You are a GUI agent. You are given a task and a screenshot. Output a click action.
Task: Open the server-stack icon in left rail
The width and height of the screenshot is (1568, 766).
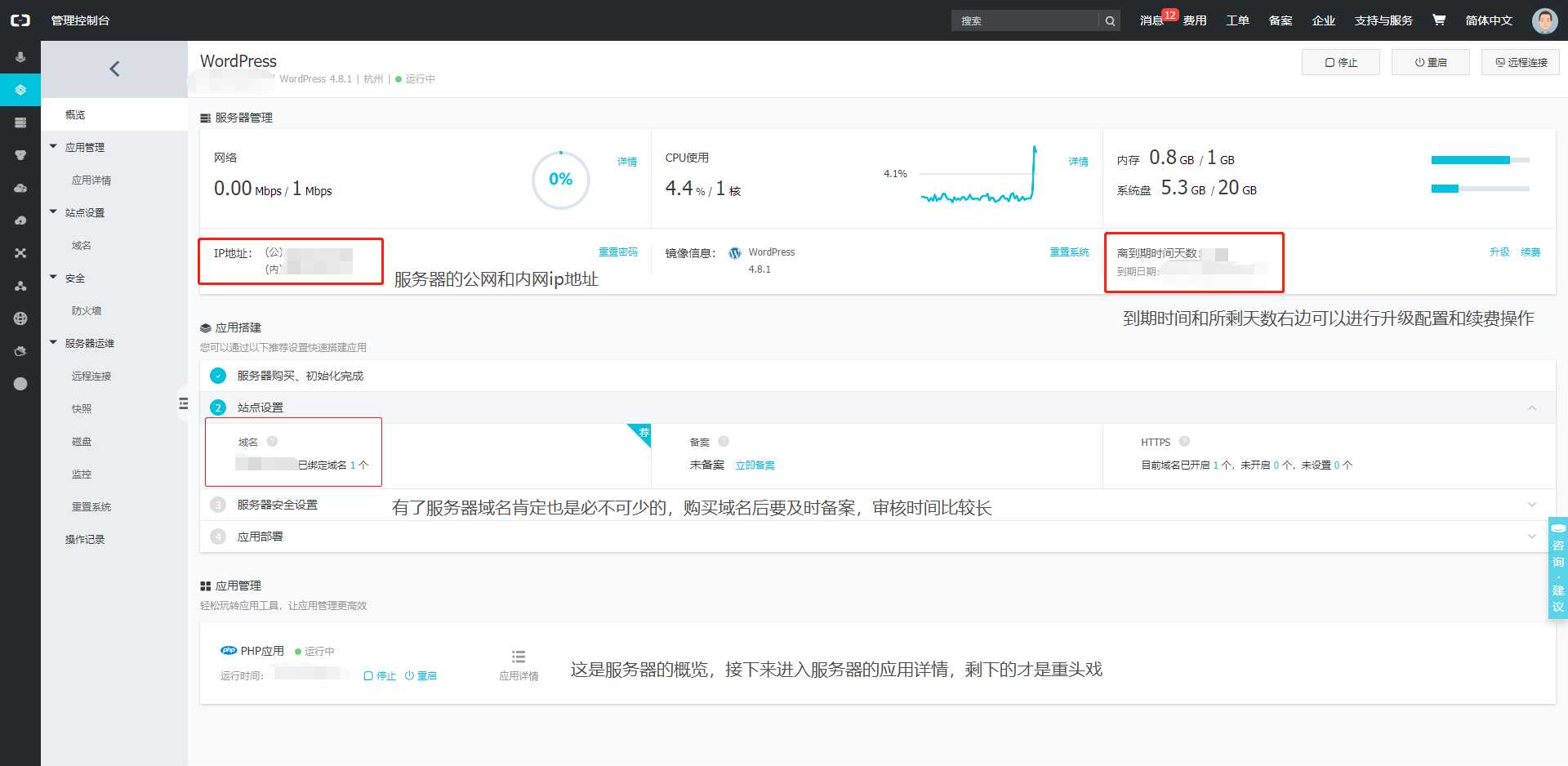tap(20, 122)
